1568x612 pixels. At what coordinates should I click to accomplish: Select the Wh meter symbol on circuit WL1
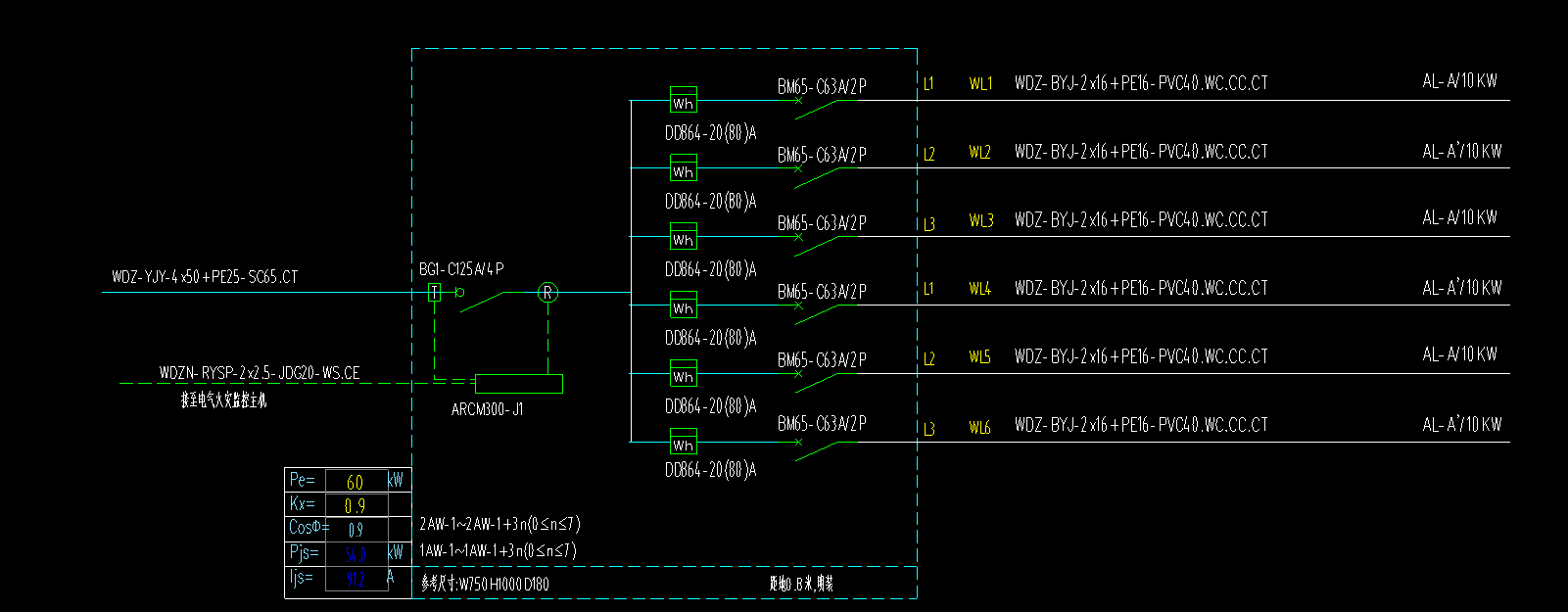click(683, 100)
